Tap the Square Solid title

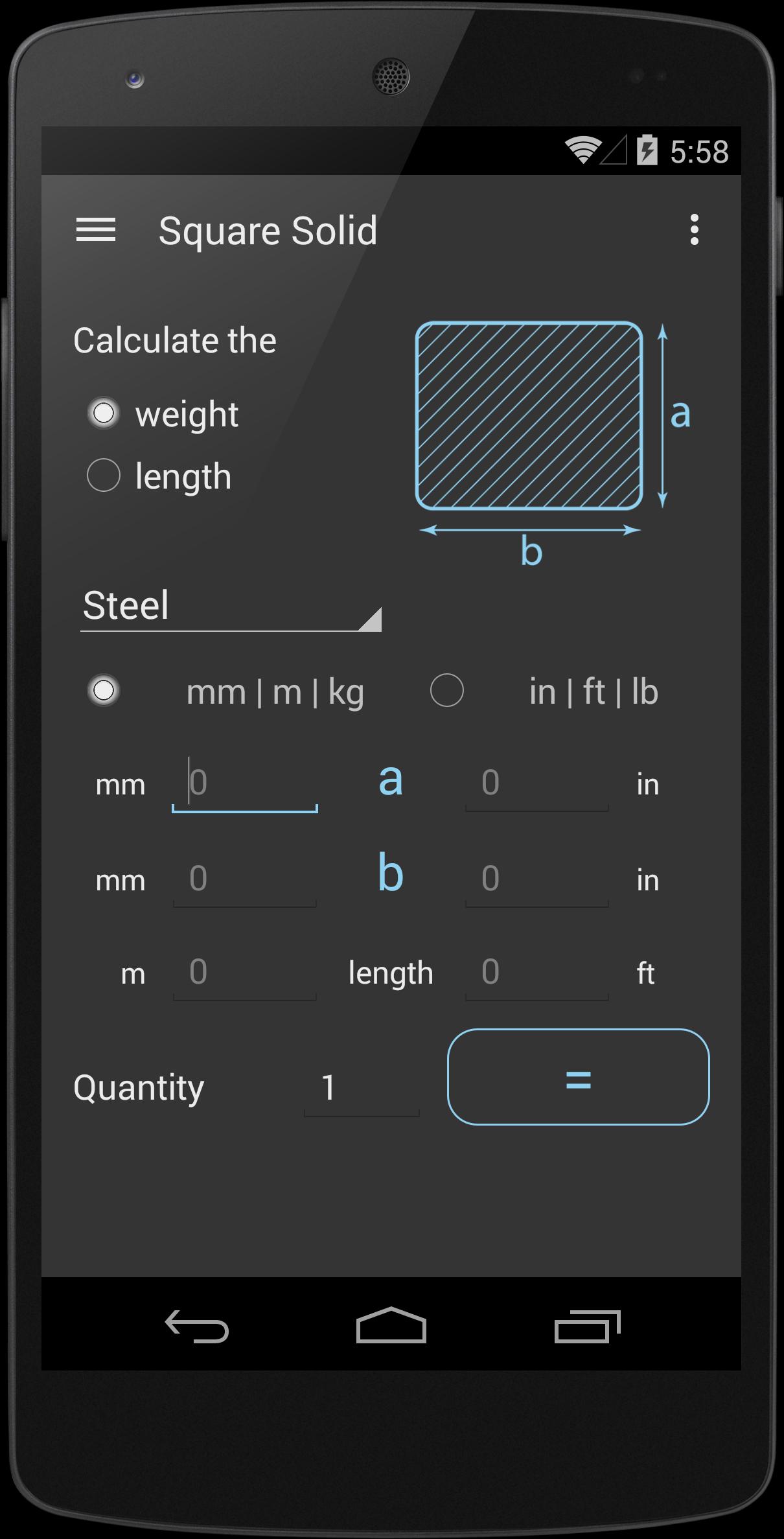[x=268, y=231]
